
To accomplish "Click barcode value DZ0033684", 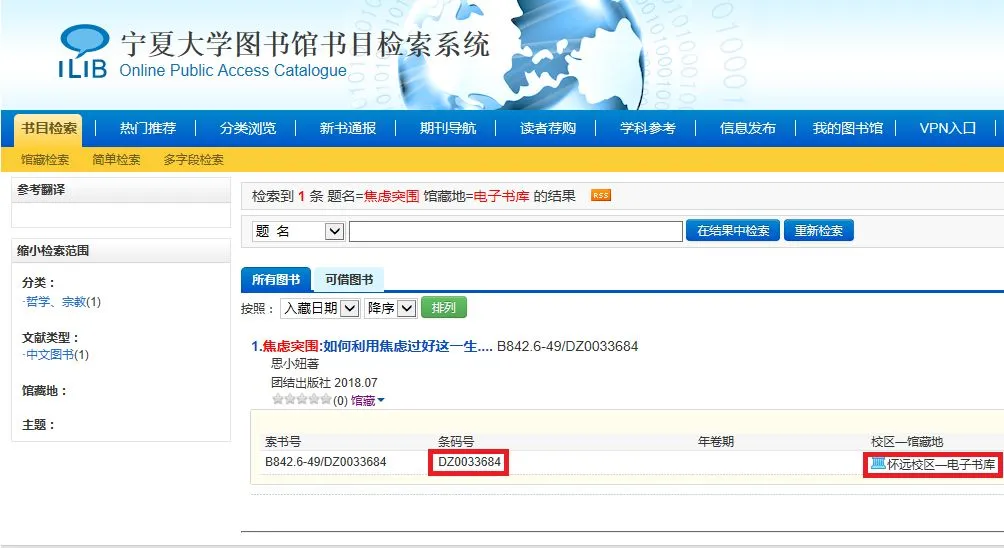I will point(469,462).
